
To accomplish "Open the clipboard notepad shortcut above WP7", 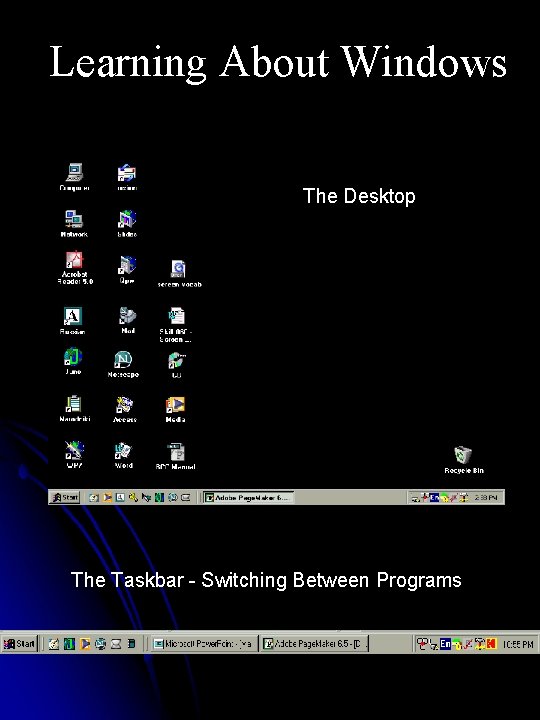I will [74, 409].
